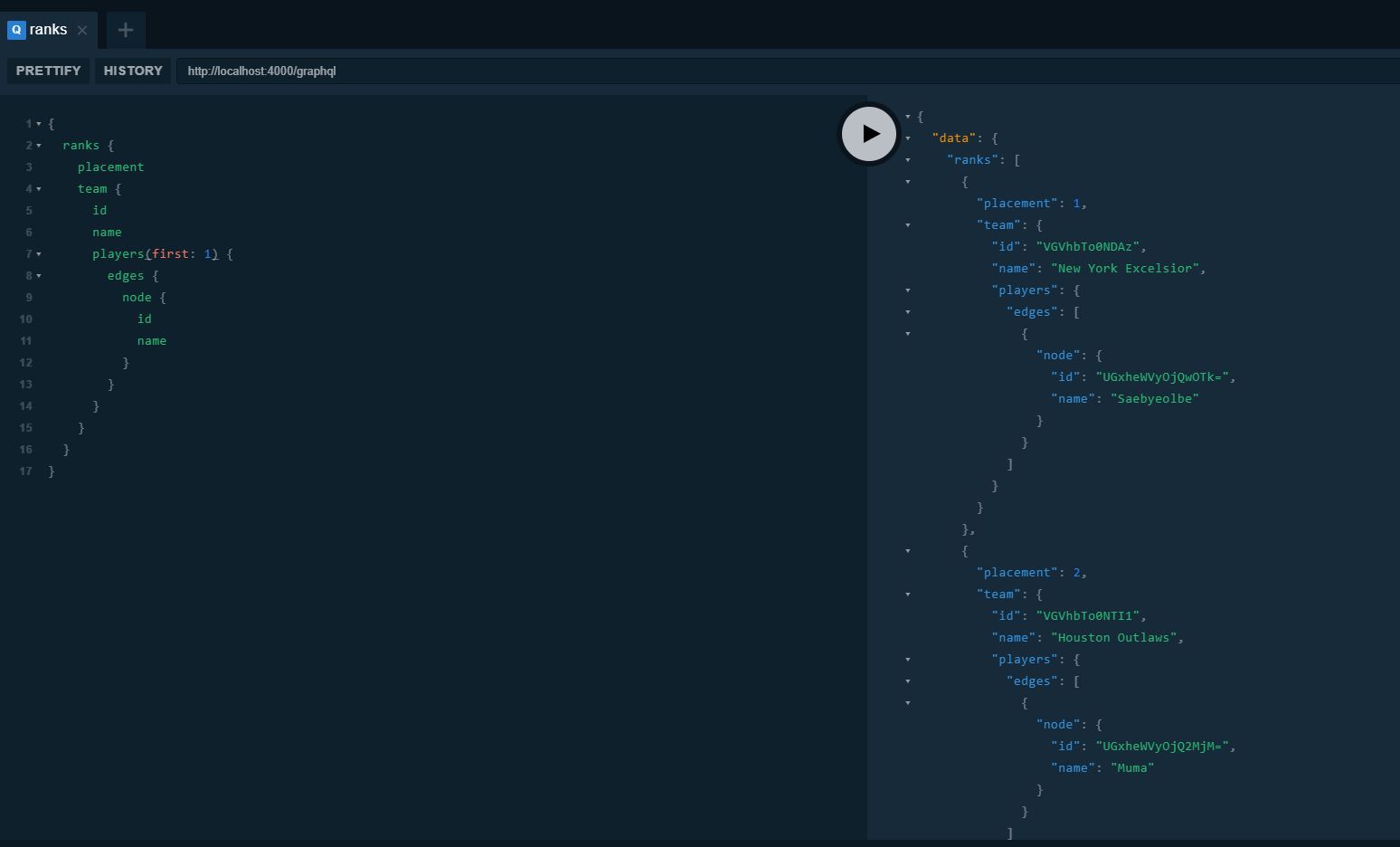Collapse the "data" object in response
Viewport: 1400px width, 847px height.
pyautogui.click(x=908, y=138)
